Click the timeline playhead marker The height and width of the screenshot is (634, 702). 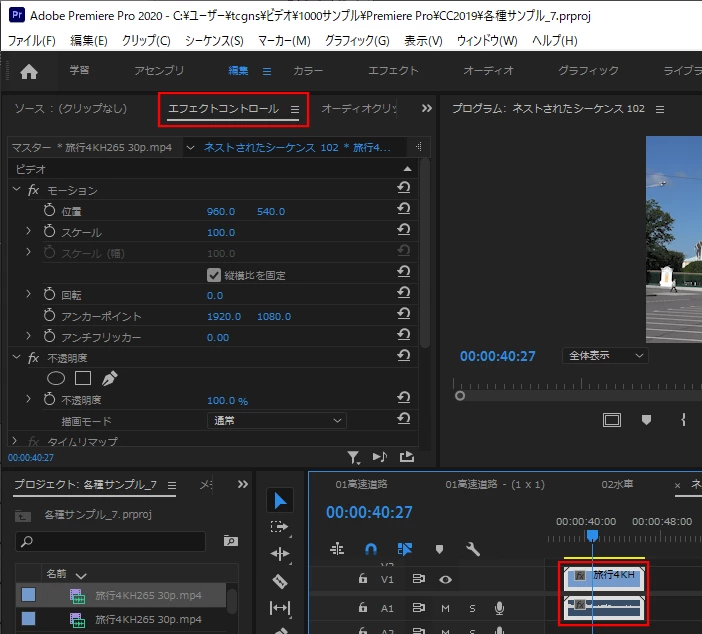(x=592, y=535)
